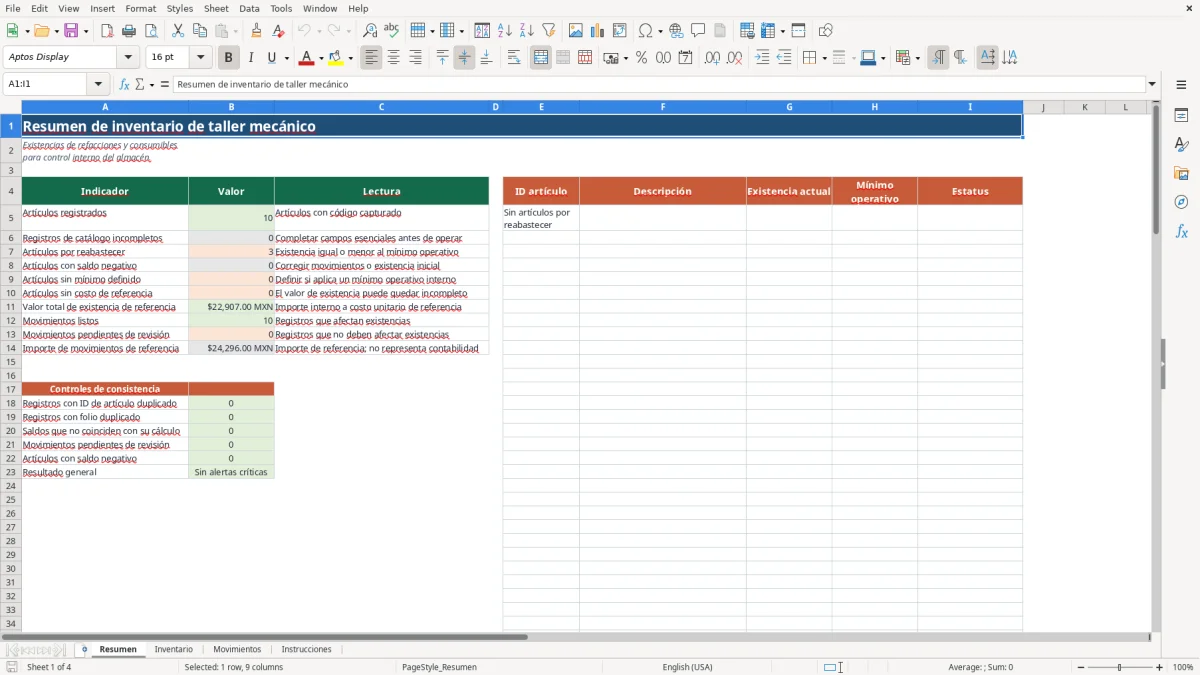The image size is (1200, 675).
Task: Zoom in with the plus button
Action: click(1159, 667)
